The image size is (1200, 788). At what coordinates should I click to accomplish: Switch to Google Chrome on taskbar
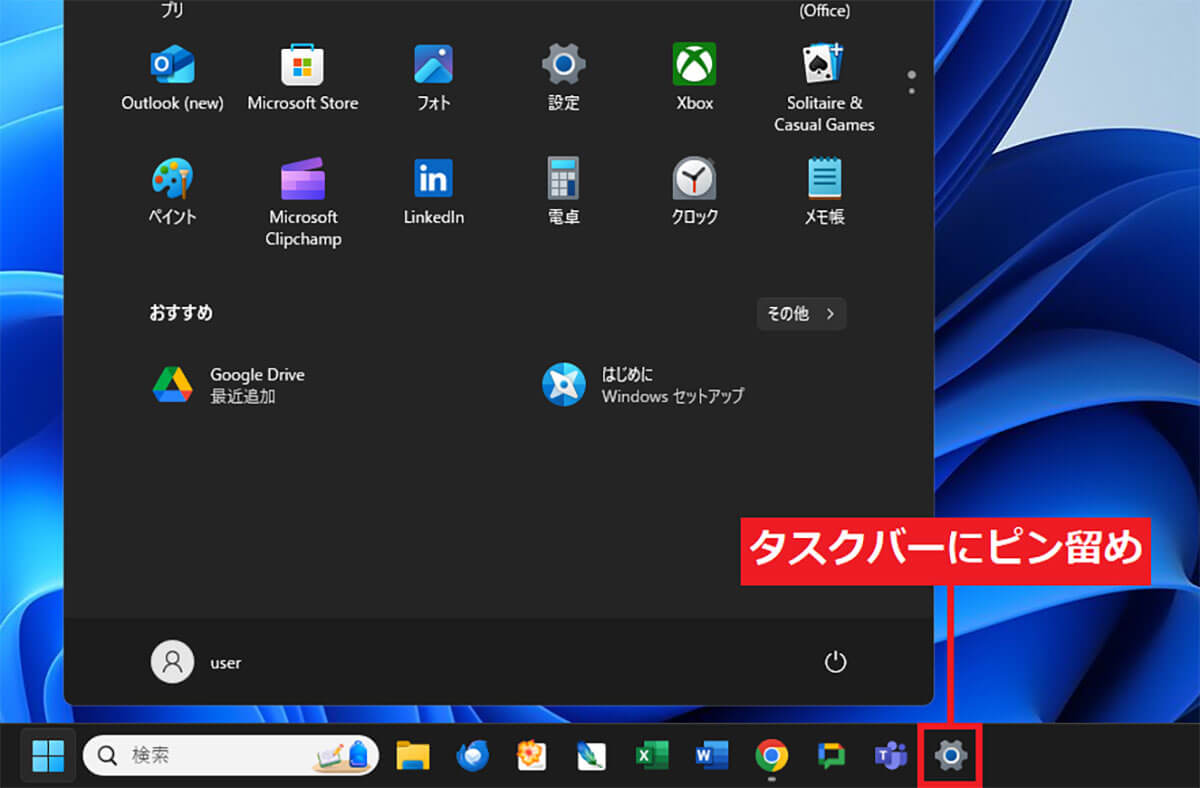pos(771,756)
